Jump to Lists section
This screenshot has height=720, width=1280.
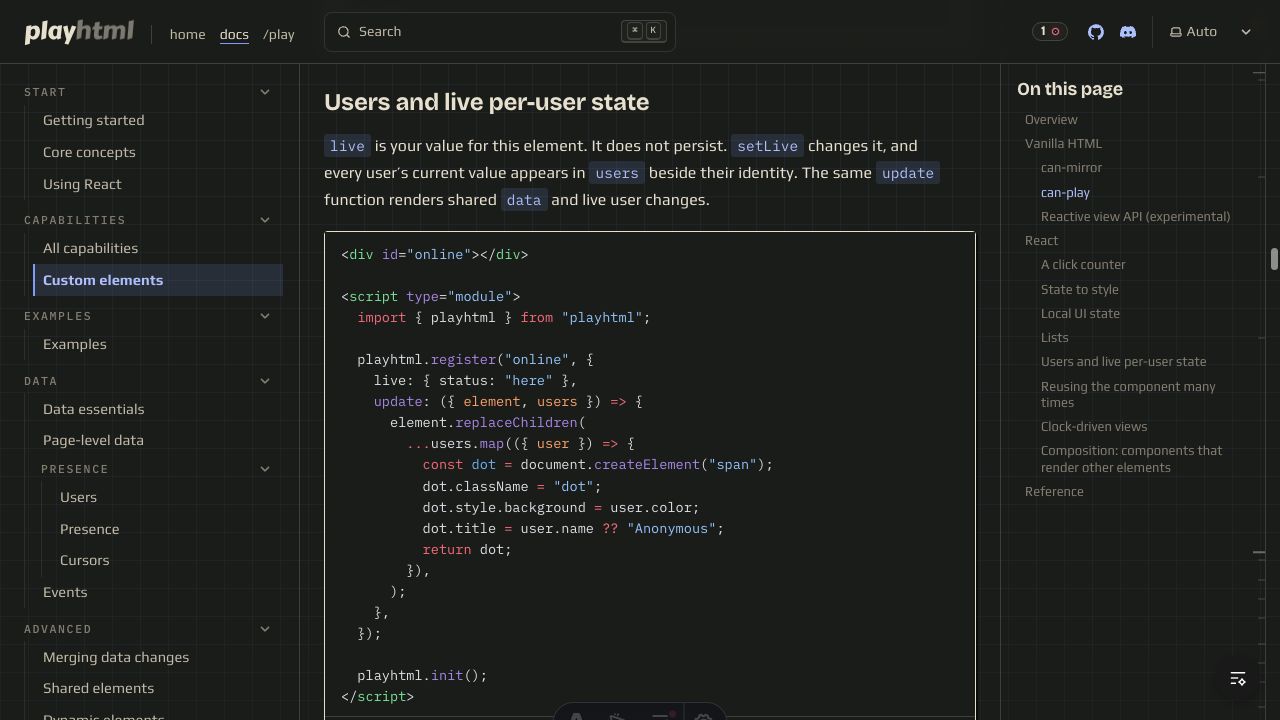click(1054, 337)
